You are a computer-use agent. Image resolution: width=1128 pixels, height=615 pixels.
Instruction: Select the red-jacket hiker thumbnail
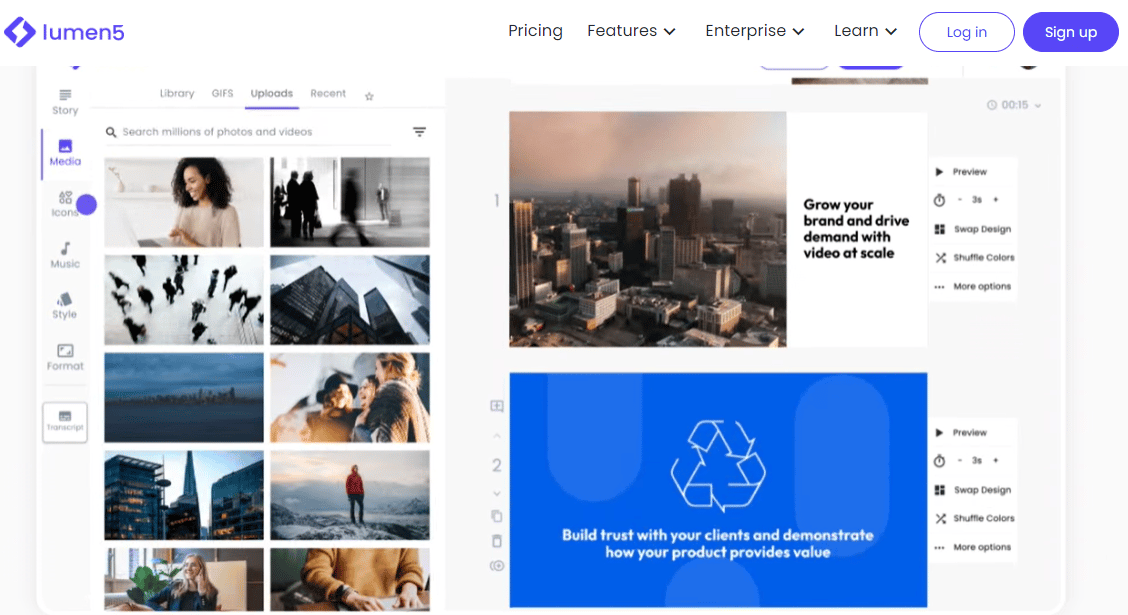(x=350, y=496)
